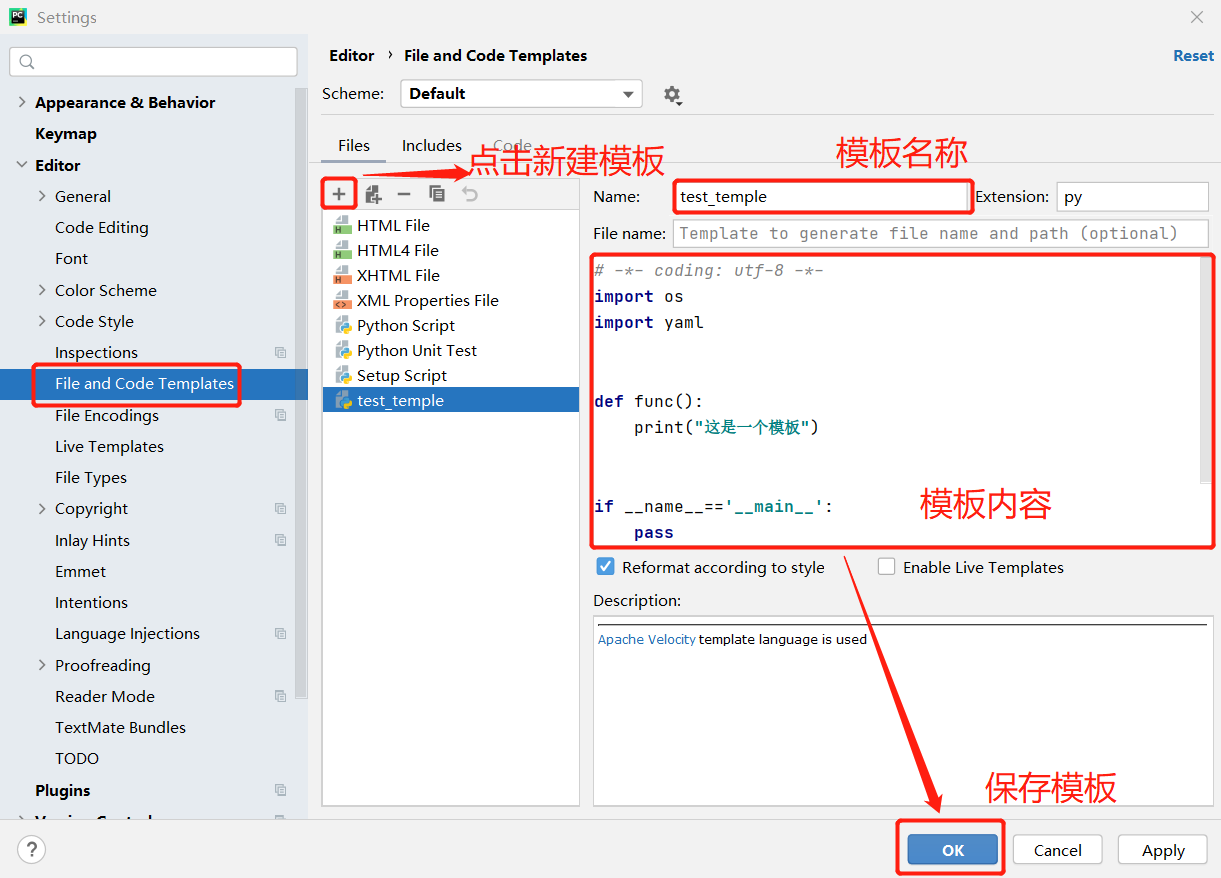Viewport: 1221px width, 878px height.
Task: Expand the Code Style node
Action: click(x=42, y=321)
